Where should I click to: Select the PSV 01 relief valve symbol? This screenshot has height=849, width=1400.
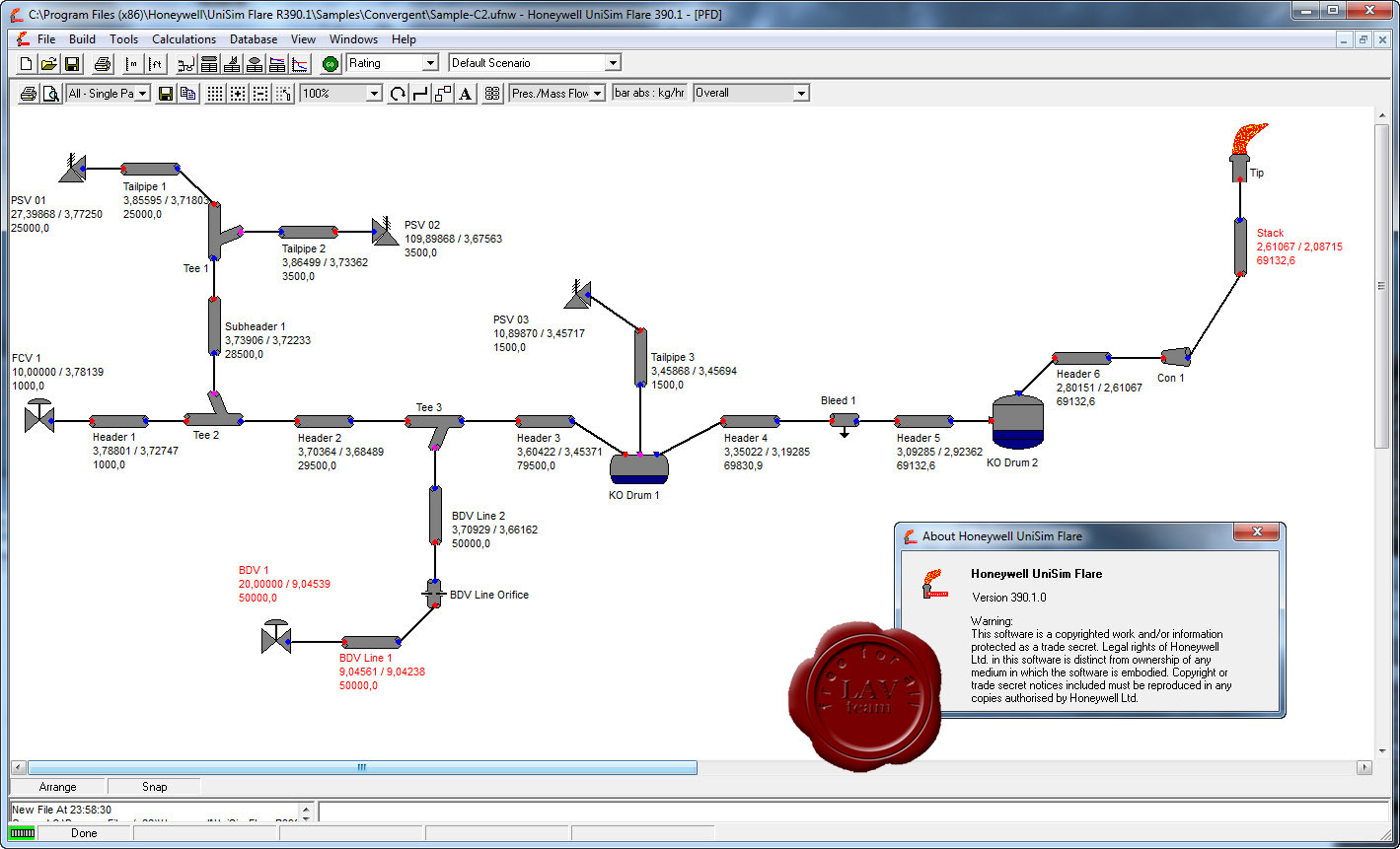(x=73, y=170)
